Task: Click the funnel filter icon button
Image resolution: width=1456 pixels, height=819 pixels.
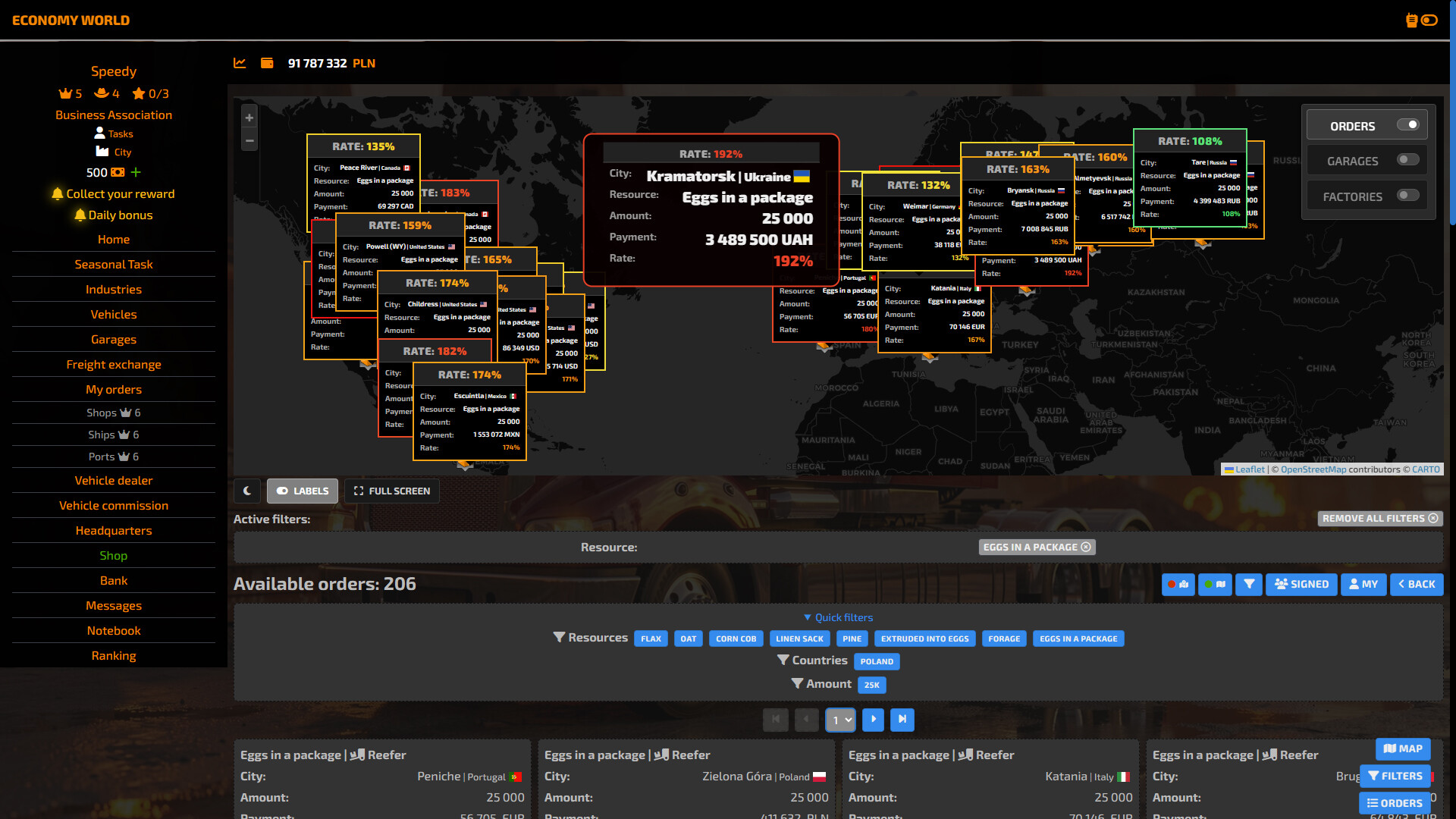Action: [x=1248, y=584]
